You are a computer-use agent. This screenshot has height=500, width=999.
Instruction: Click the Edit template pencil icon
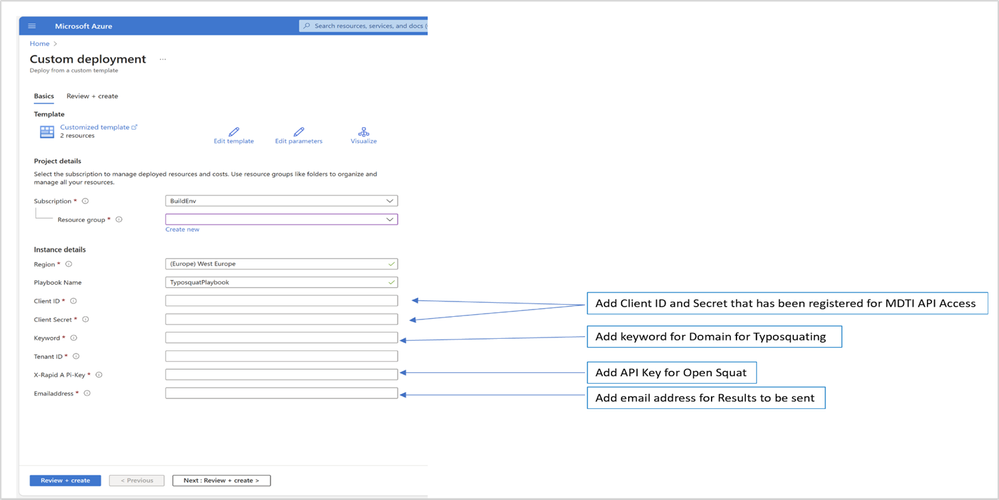click(234, 132)
